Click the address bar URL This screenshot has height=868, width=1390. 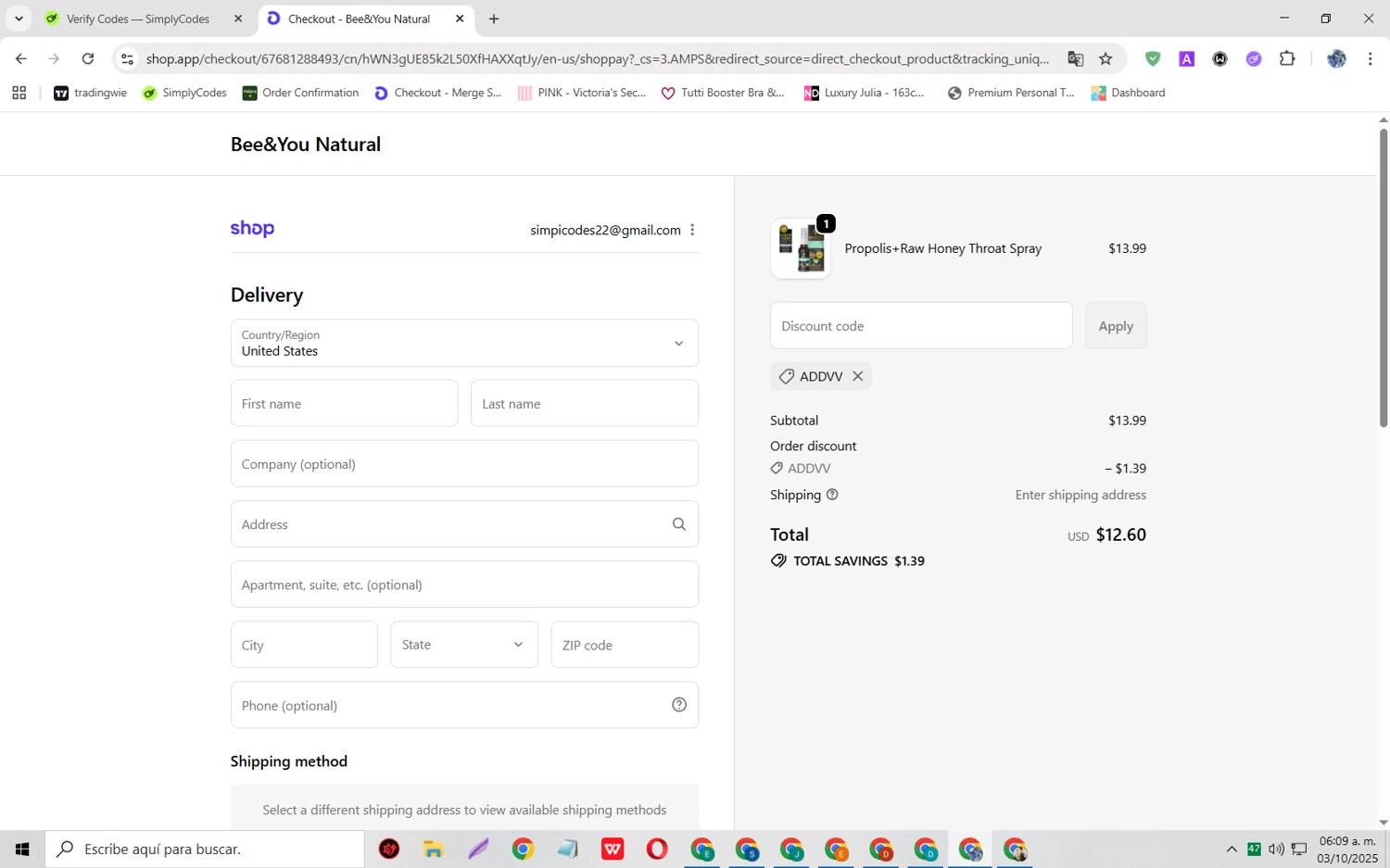click(x=598, y=58)
